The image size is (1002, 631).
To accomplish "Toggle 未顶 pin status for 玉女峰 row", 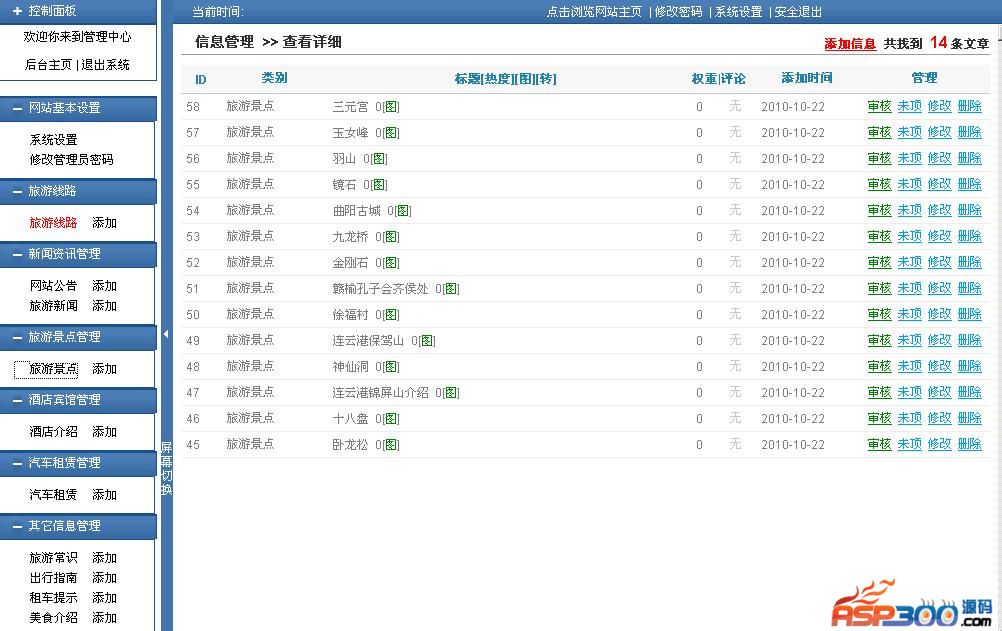I will click(909, 133).
